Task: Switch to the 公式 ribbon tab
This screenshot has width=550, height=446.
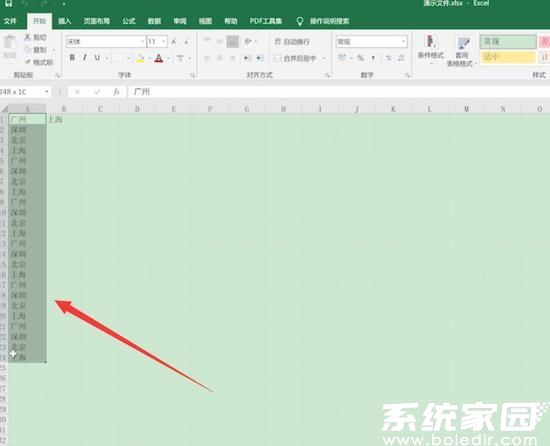Action: (129, 21)
